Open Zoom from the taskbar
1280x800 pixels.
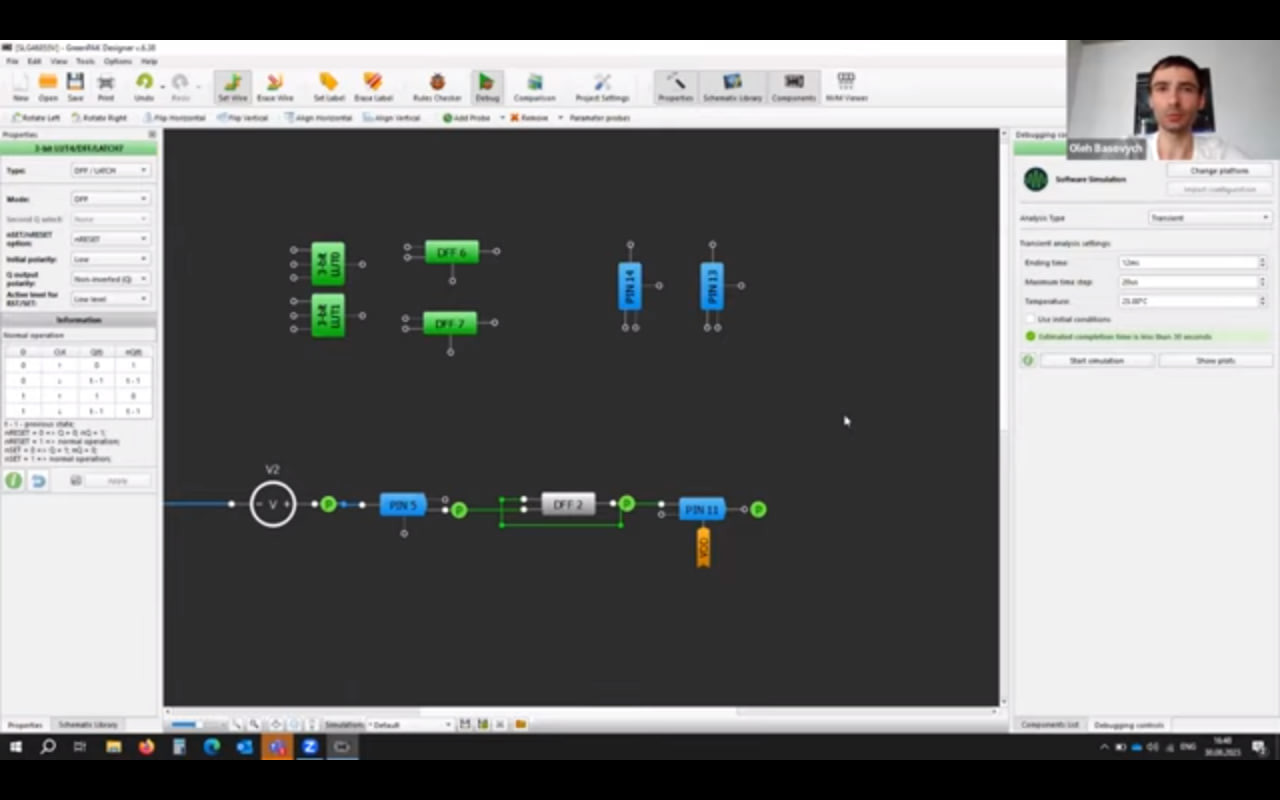pyautogui.click(x=310, y=746)
